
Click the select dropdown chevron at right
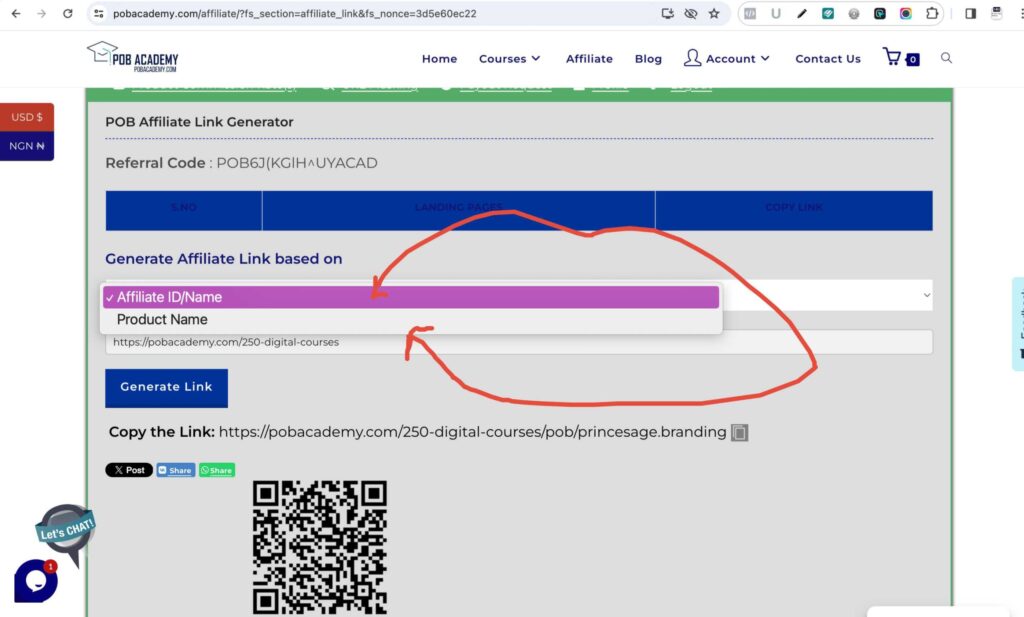927,295
